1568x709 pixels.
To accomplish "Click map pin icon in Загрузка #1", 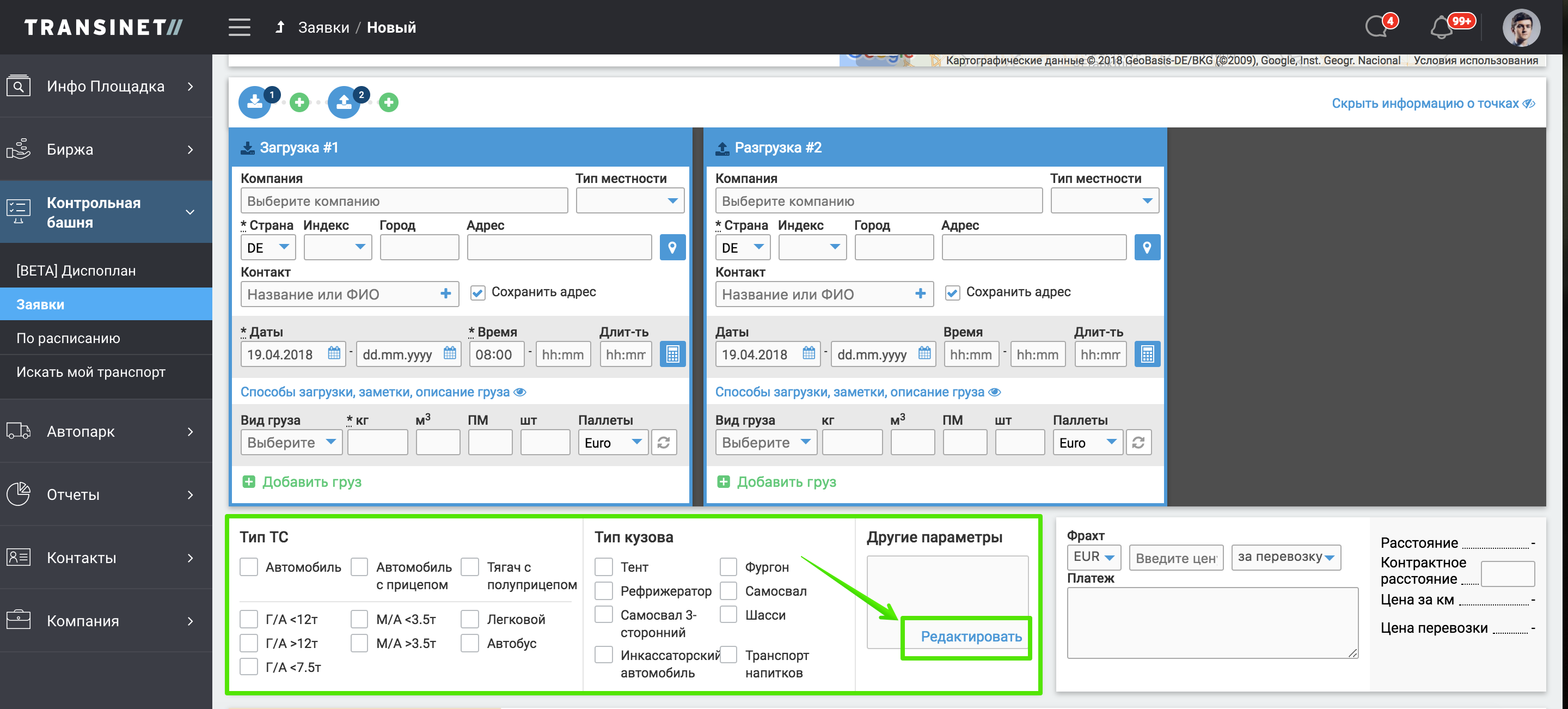I will (672, 248).
